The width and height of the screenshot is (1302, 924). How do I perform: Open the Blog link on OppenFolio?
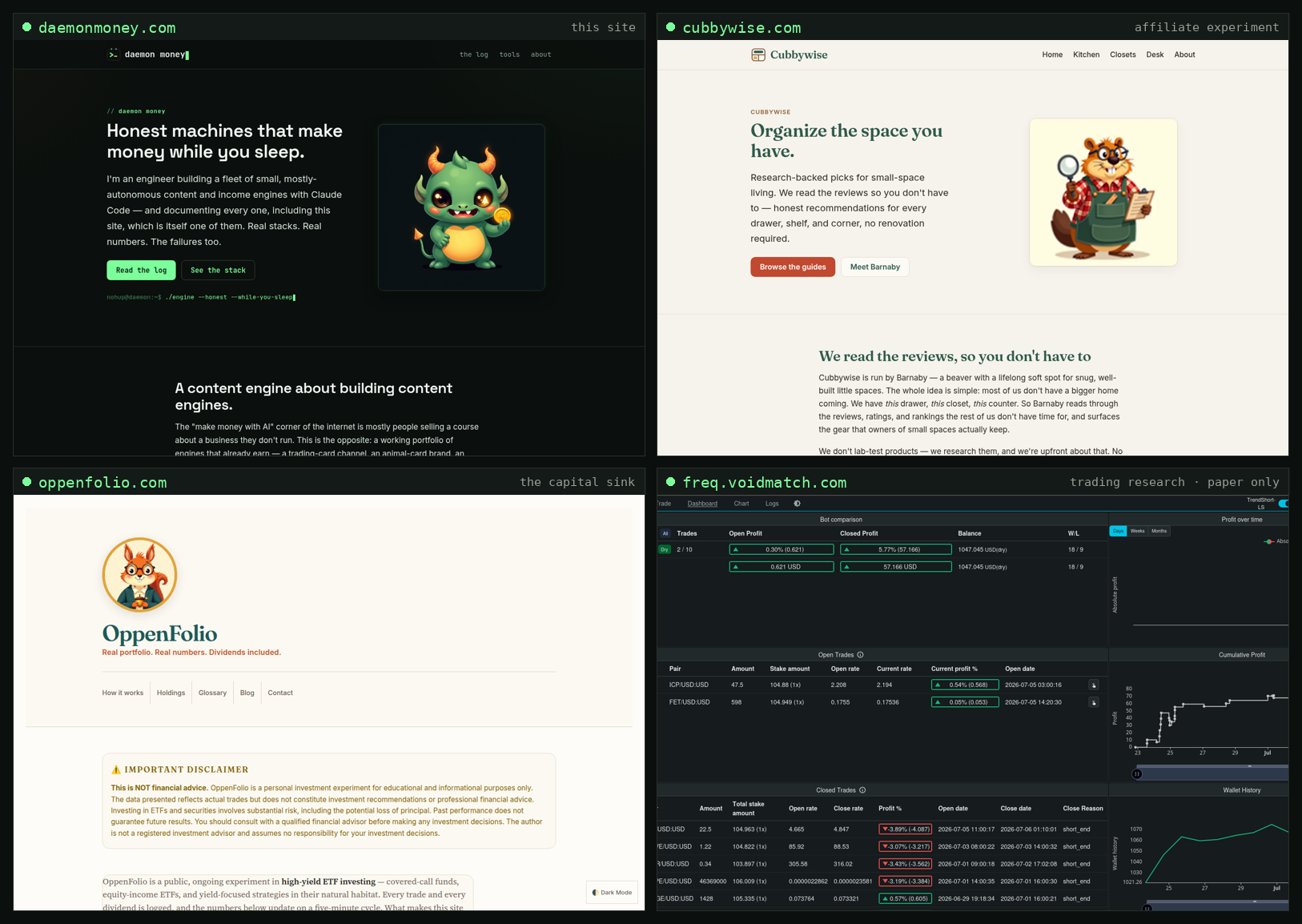247,693
